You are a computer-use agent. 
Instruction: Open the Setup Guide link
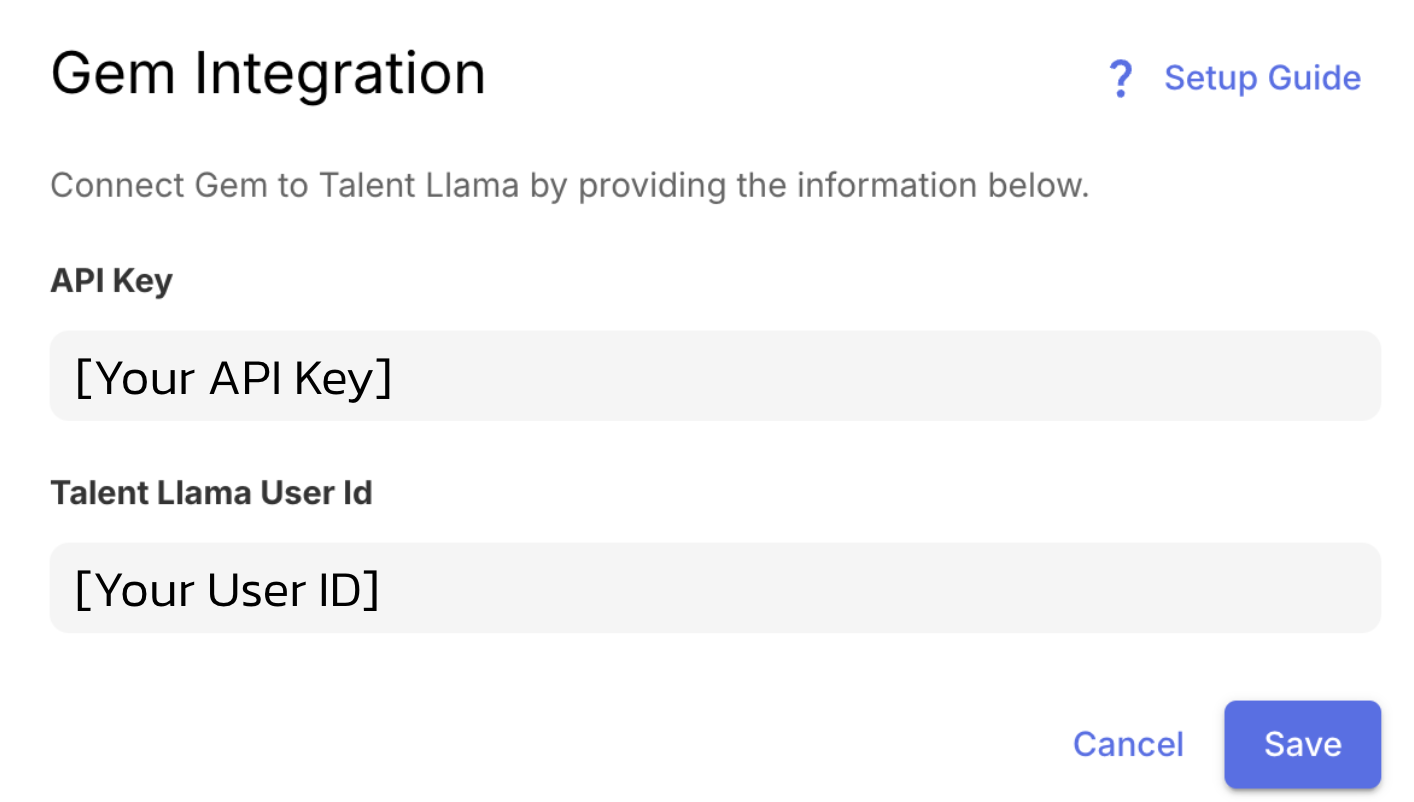point(1262,78)
